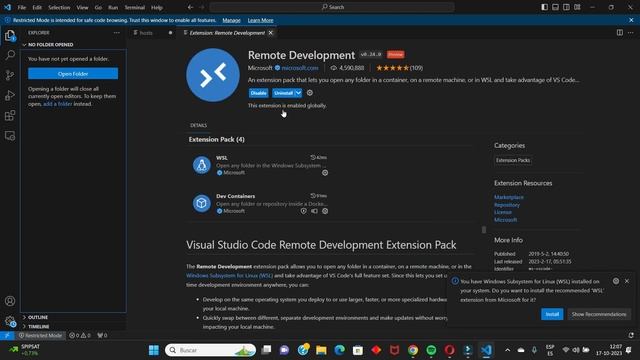Toggle panel layout icon in title bar
640x360 pixels.
(556, 7)
